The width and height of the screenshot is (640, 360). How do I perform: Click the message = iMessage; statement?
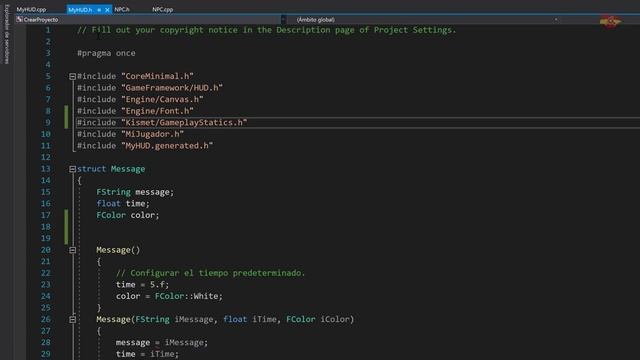tap(162, 342)
